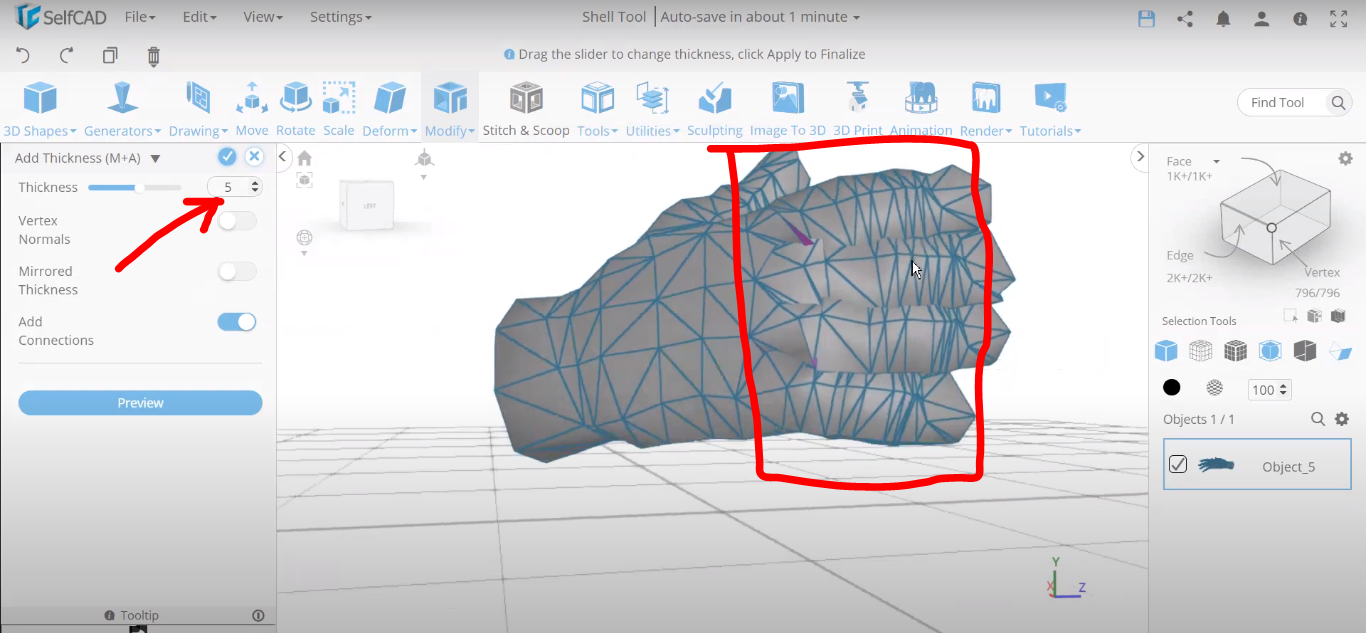The width and height of the screenshot is (1366, 633).
Task: Open the Objects list settings gear
Action: click(1342, 419)
